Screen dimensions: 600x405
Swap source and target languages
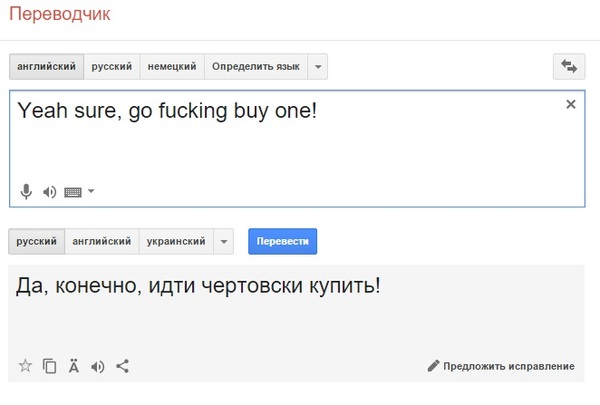[569, 67]
